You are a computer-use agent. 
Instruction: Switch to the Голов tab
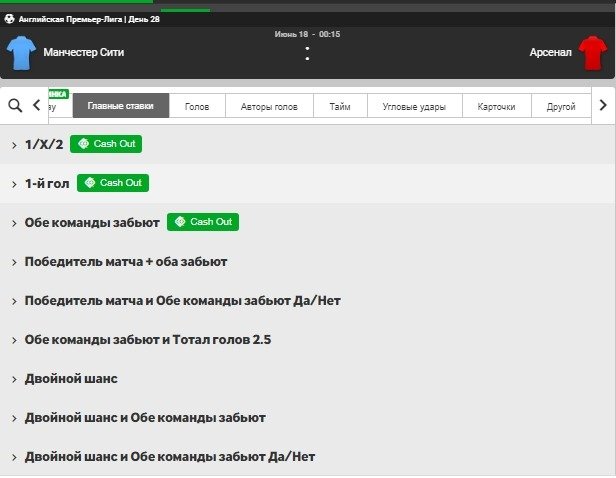[197, 106]
